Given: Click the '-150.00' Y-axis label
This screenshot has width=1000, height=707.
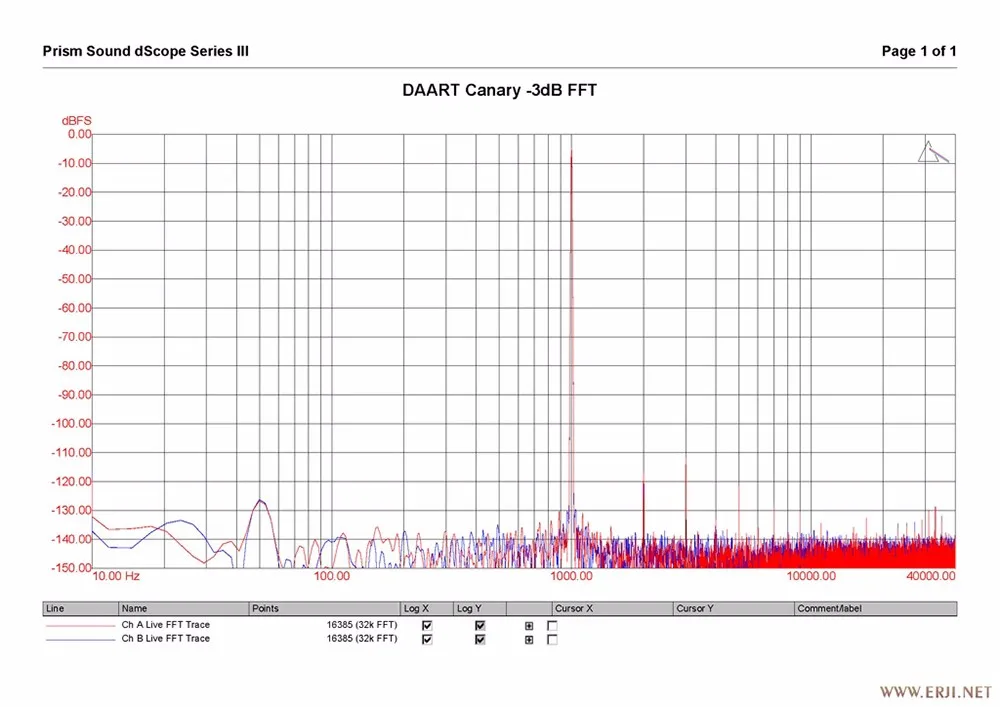Looking at the screenshot, I should point(72,567).
